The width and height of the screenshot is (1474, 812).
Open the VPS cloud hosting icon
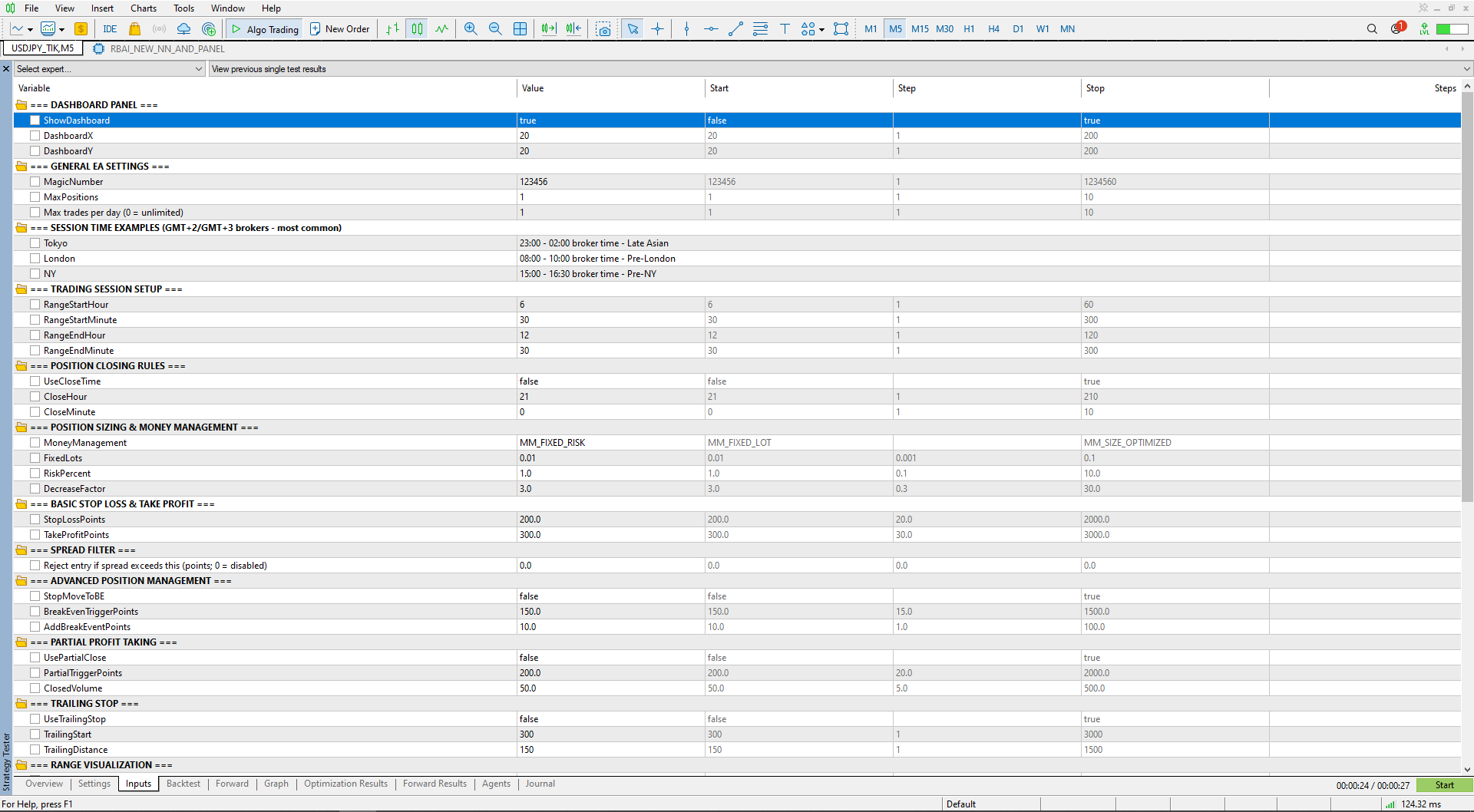pyautogui.click(x=183, y=29)
